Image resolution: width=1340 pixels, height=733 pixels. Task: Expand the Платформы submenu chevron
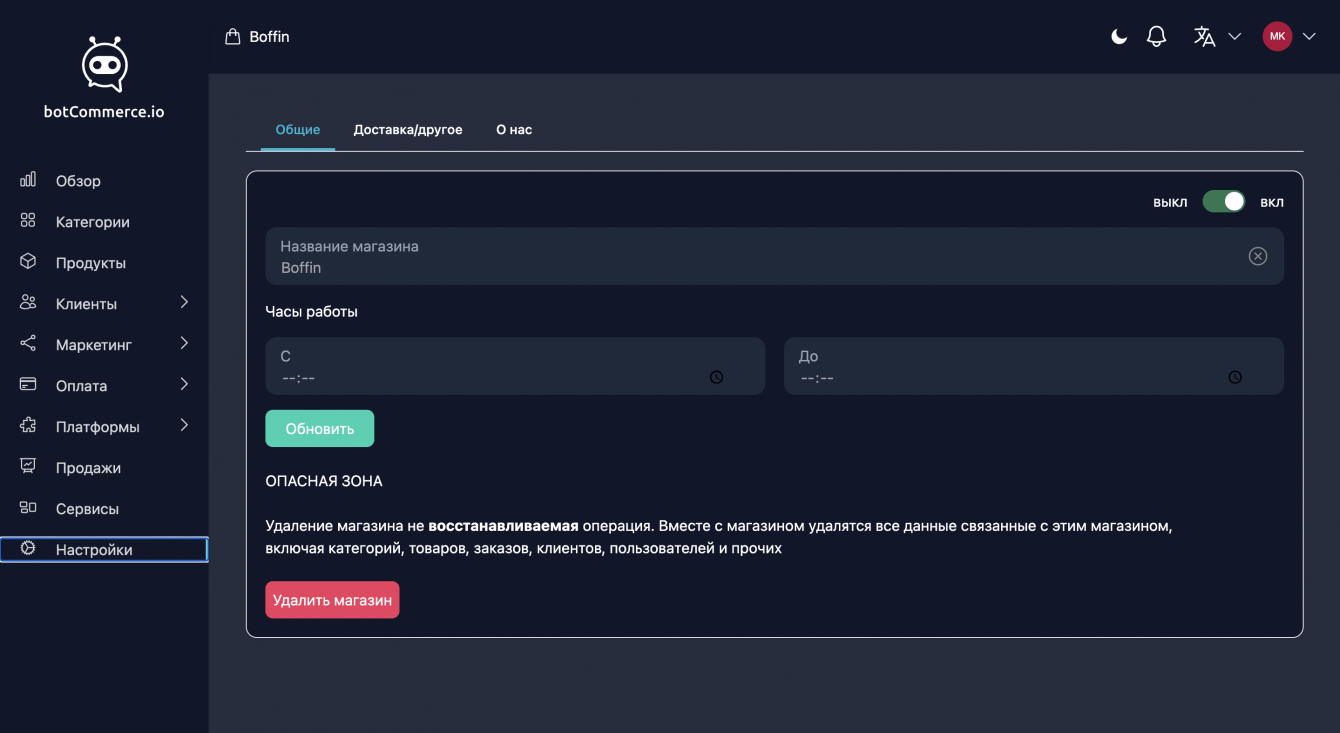(184, 425)
